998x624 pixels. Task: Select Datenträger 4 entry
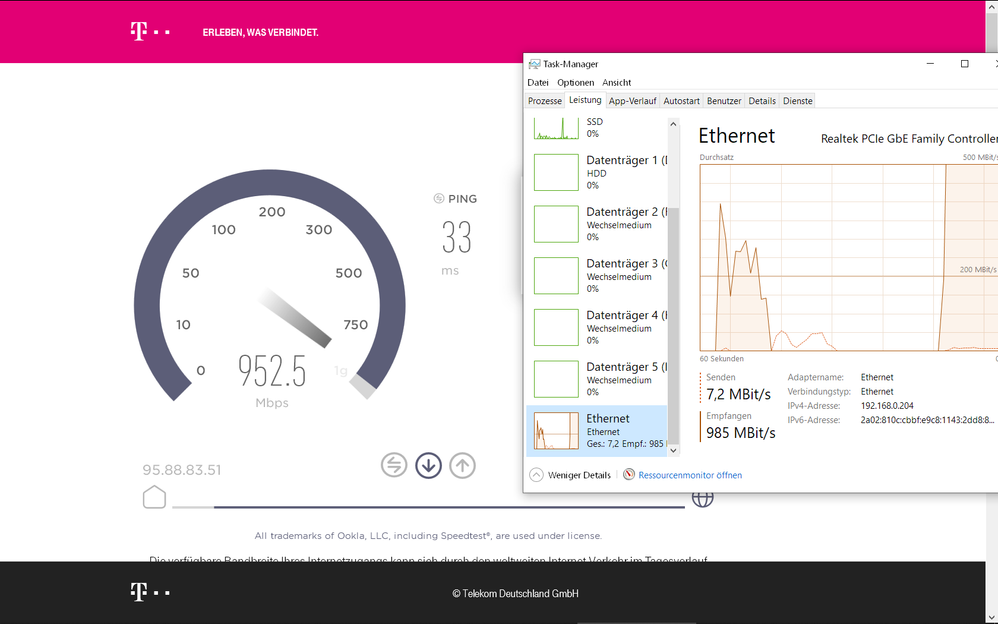(x=596, y=327)
